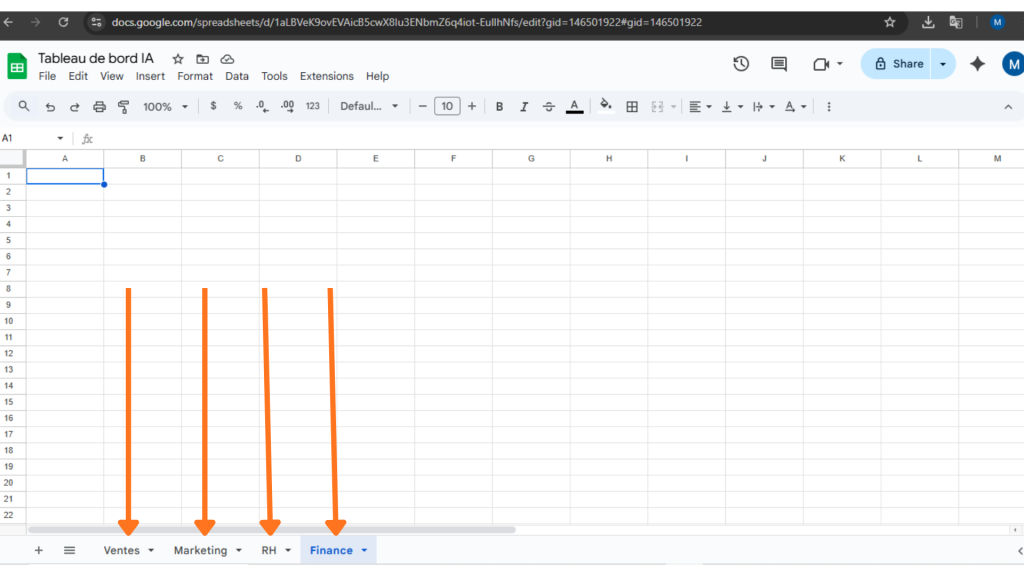This screenshot has height=576, width=1024.
Task: Select the Text color swatch
Action: coord(573,106)
